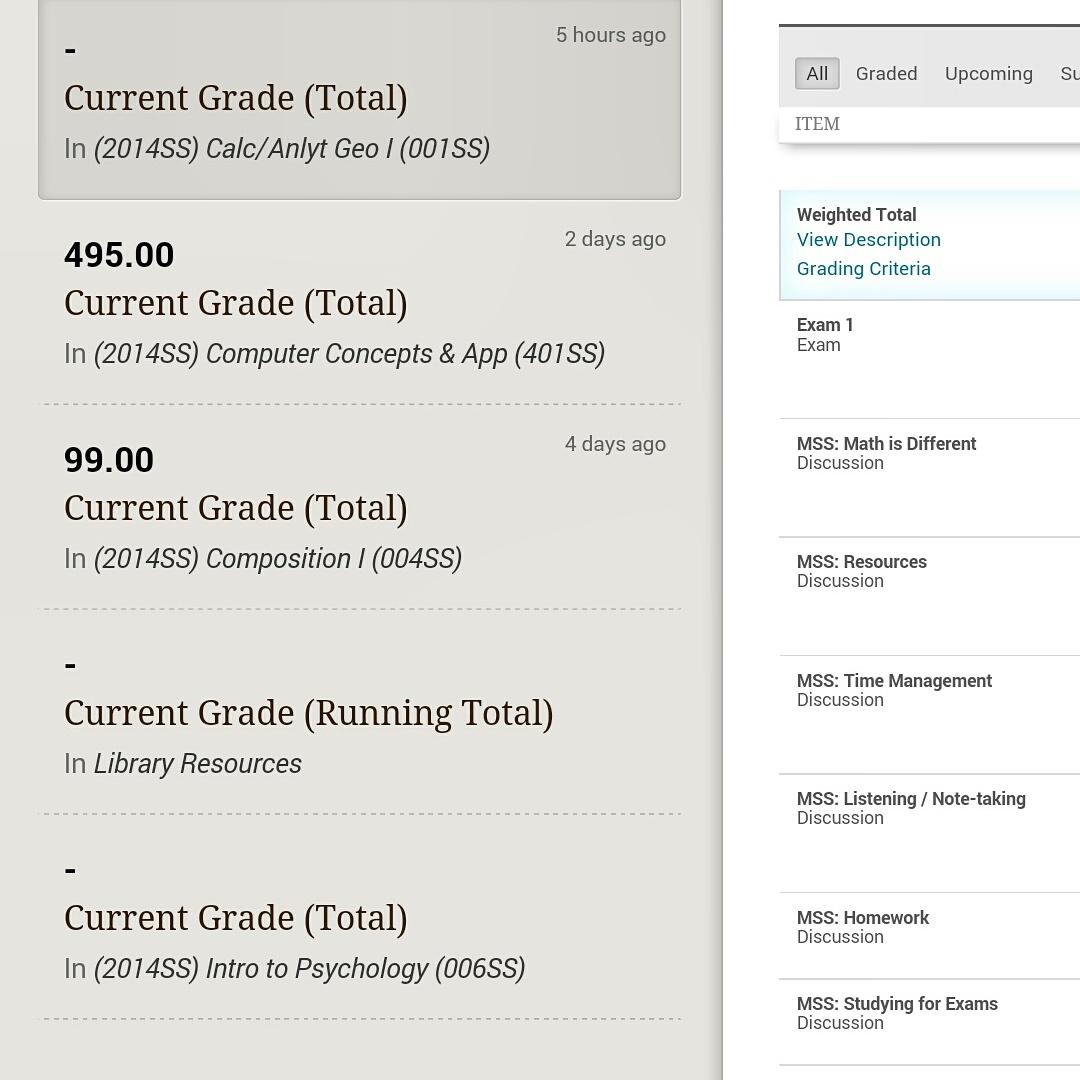Click the 99.00 grade value

click(109, 460)
